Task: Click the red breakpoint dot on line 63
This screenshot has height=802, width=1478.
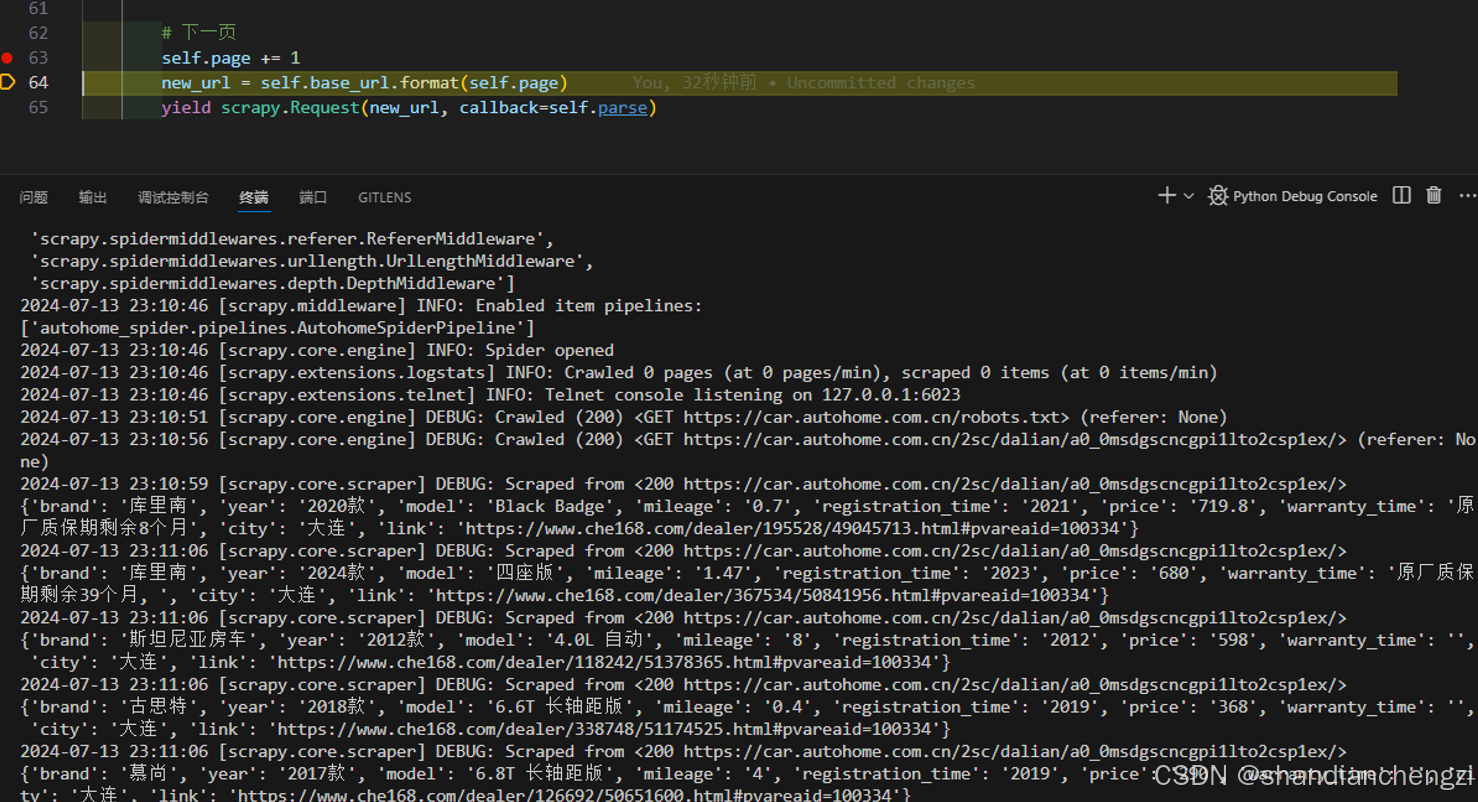Action: 8,58
